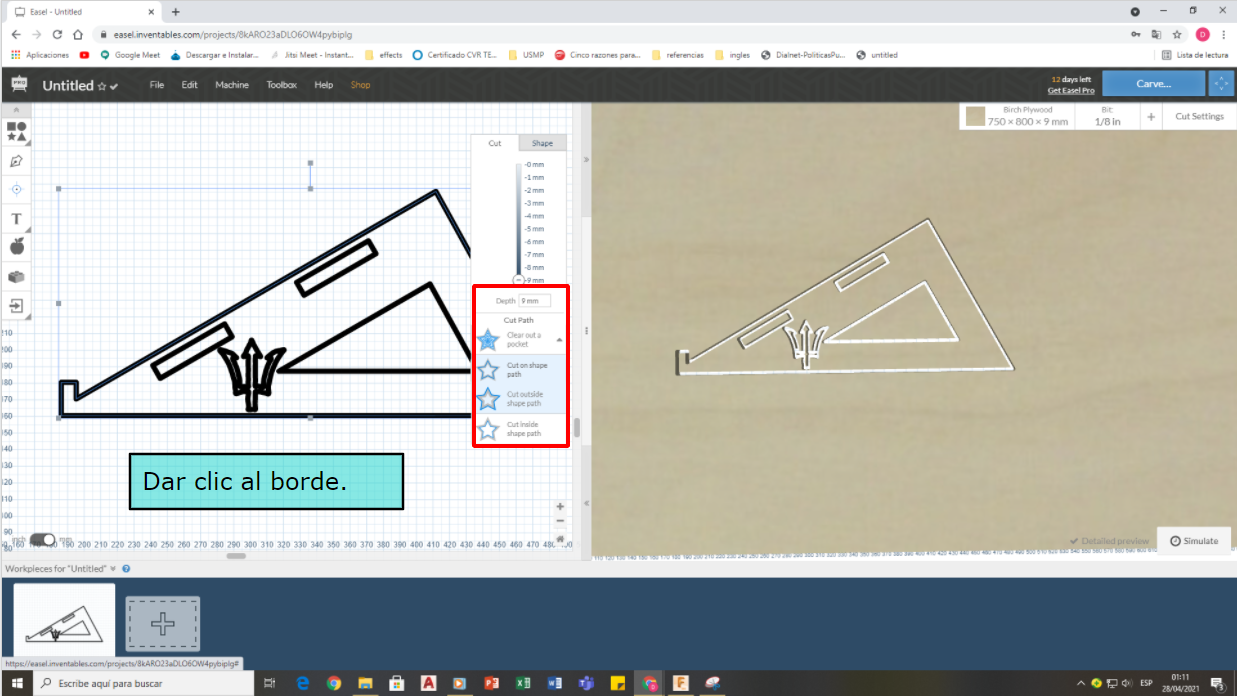Image resolution: width=1237 pixels, height=696 pixels.
Task: Click the jog machine arrows button
Action: pos(1220,84)
